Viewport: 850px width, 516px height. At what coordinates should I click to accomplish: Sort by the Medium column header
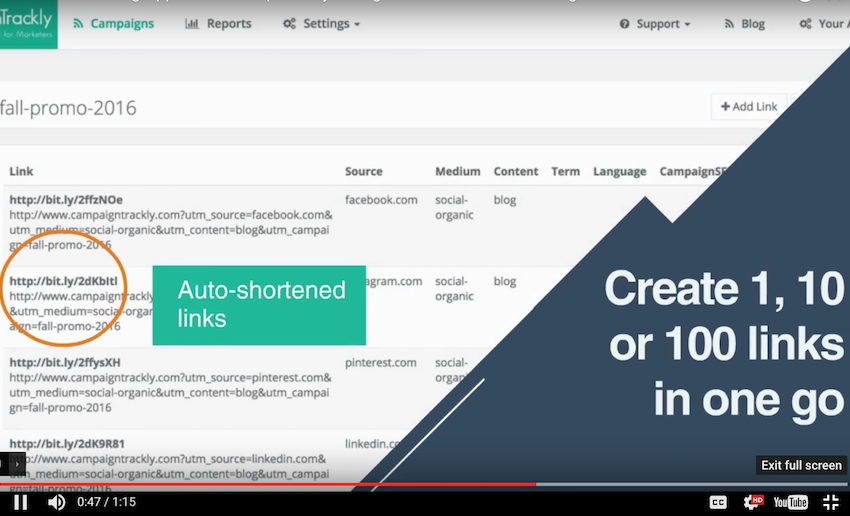tap(458, 172)
